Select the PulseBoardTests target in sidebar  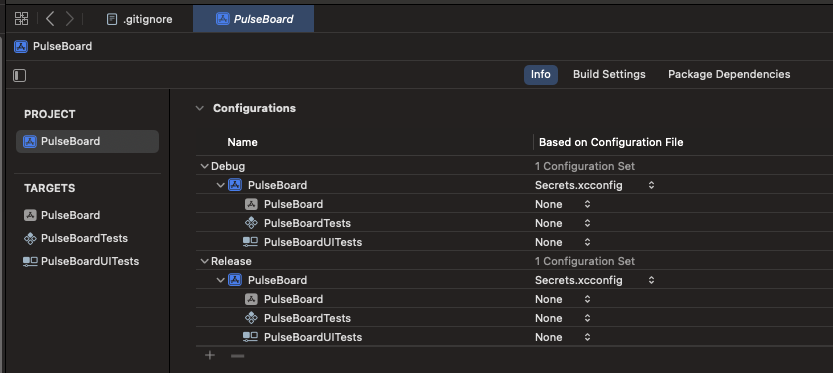pyautogui.click(x=76, y=238)
